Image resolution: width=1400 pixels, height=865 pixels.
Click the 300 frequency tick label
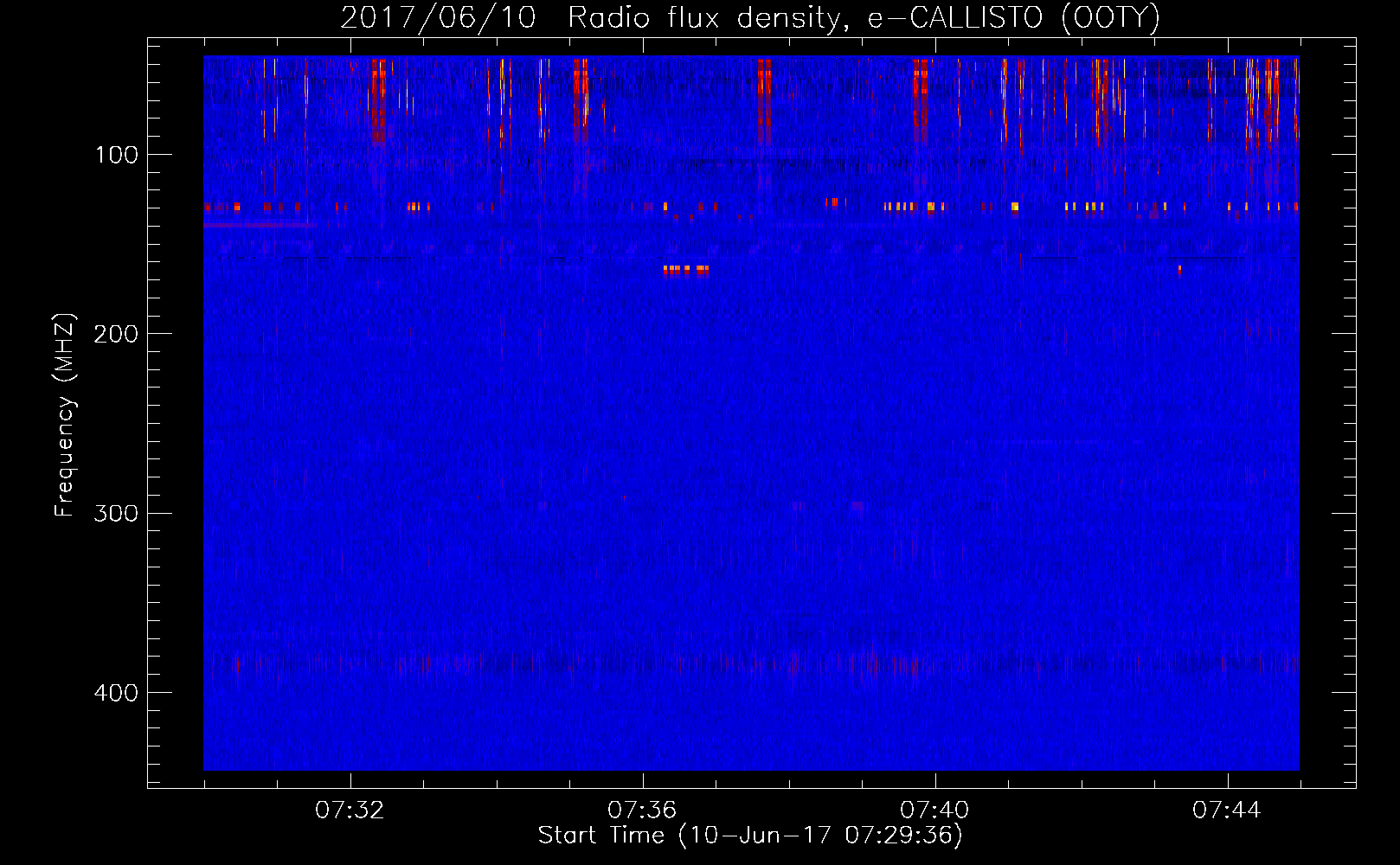click(116, 513)
